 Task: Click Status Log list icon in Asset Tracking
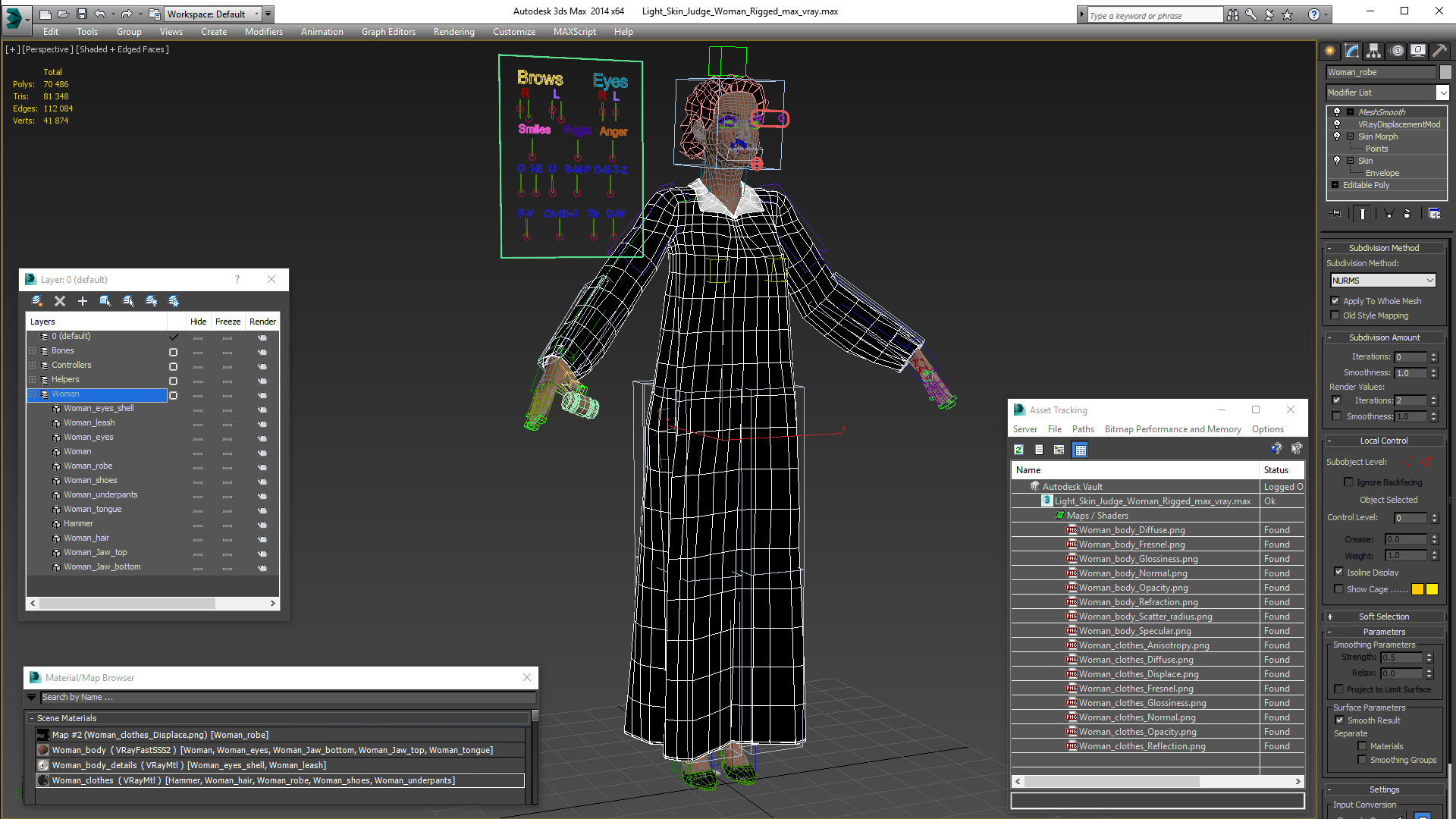click(x=1039, y=450)
